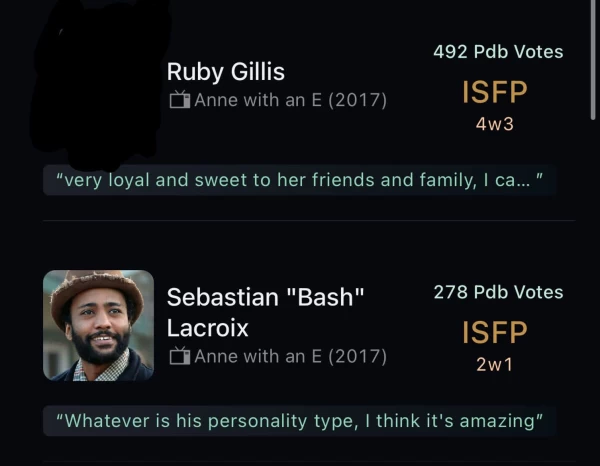View the 278 Pdb Votes count
This screenshot has width=600, height=466.
(498, 292)
